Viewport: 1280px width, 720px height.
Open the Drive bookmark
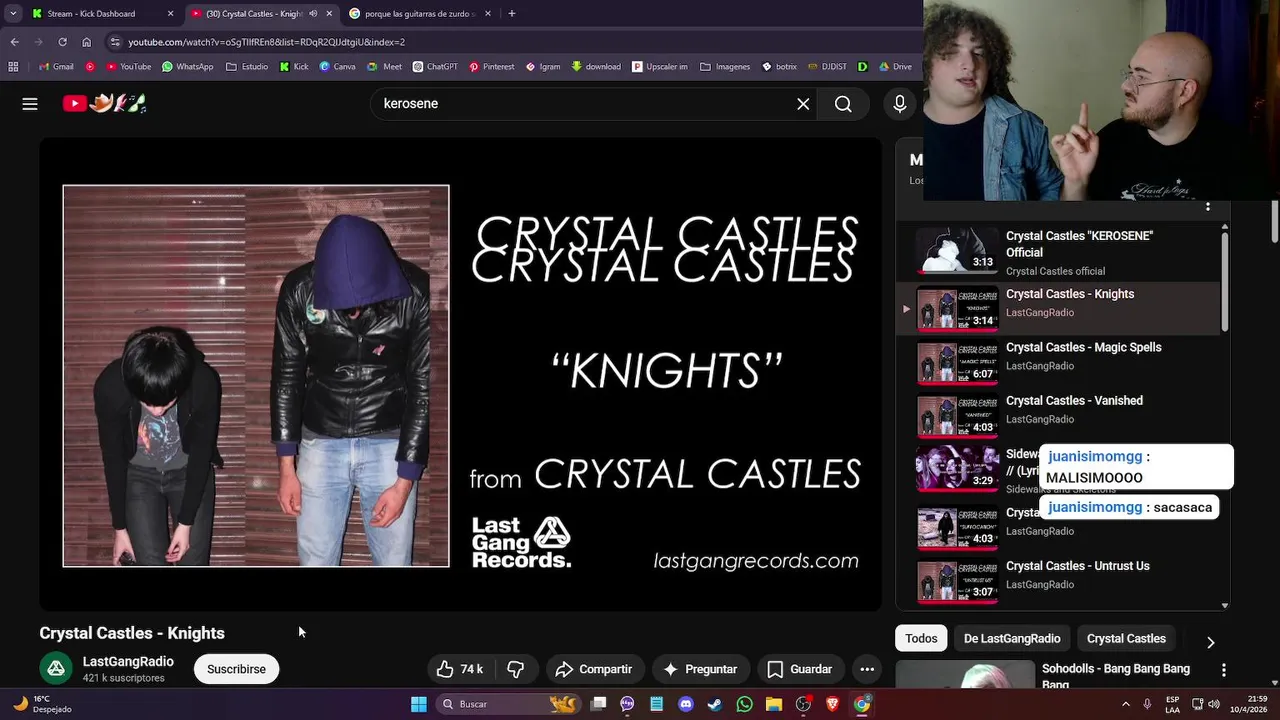coord(895,67)
